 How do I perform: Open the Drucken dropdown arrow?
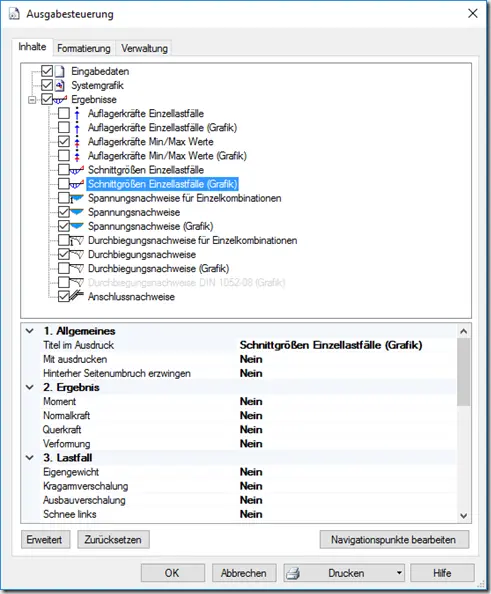399,573
